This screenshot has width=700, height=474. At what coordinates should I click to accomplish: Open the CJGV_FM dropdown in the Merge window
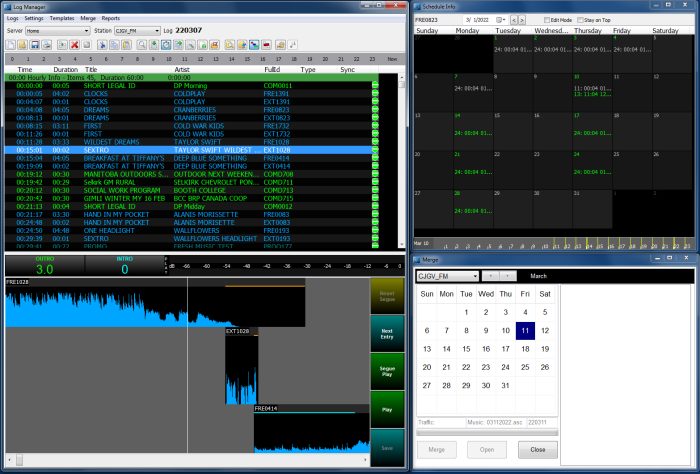448,276
